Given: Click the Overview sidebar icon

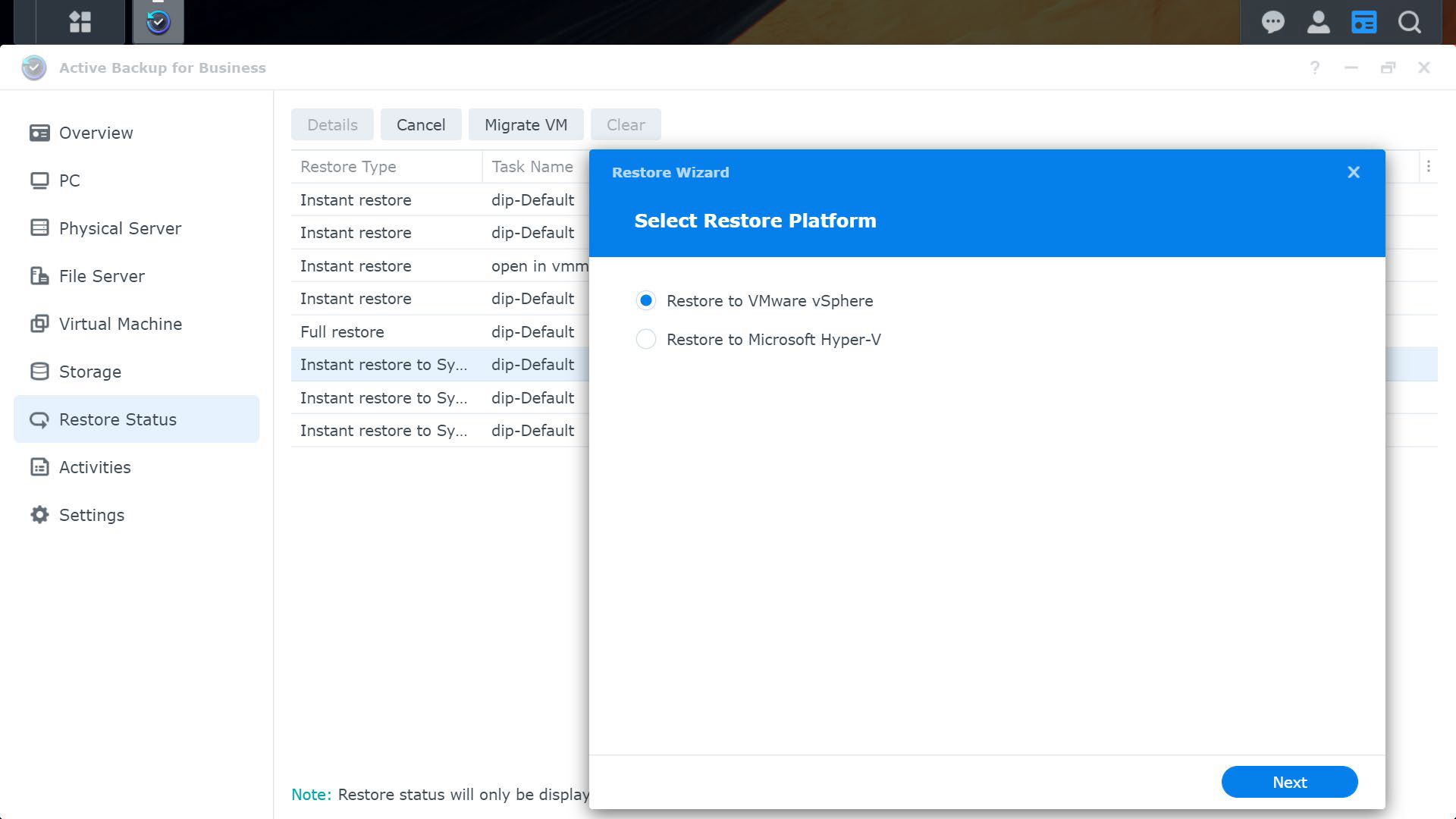Looking at the screenshot, I should point(39,133).
